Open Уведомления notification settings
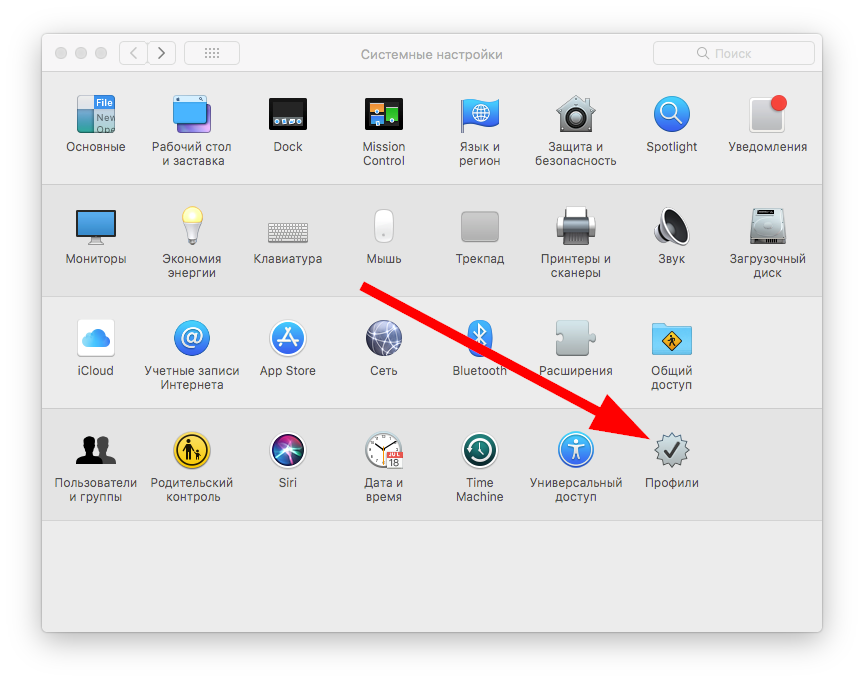 767,115
